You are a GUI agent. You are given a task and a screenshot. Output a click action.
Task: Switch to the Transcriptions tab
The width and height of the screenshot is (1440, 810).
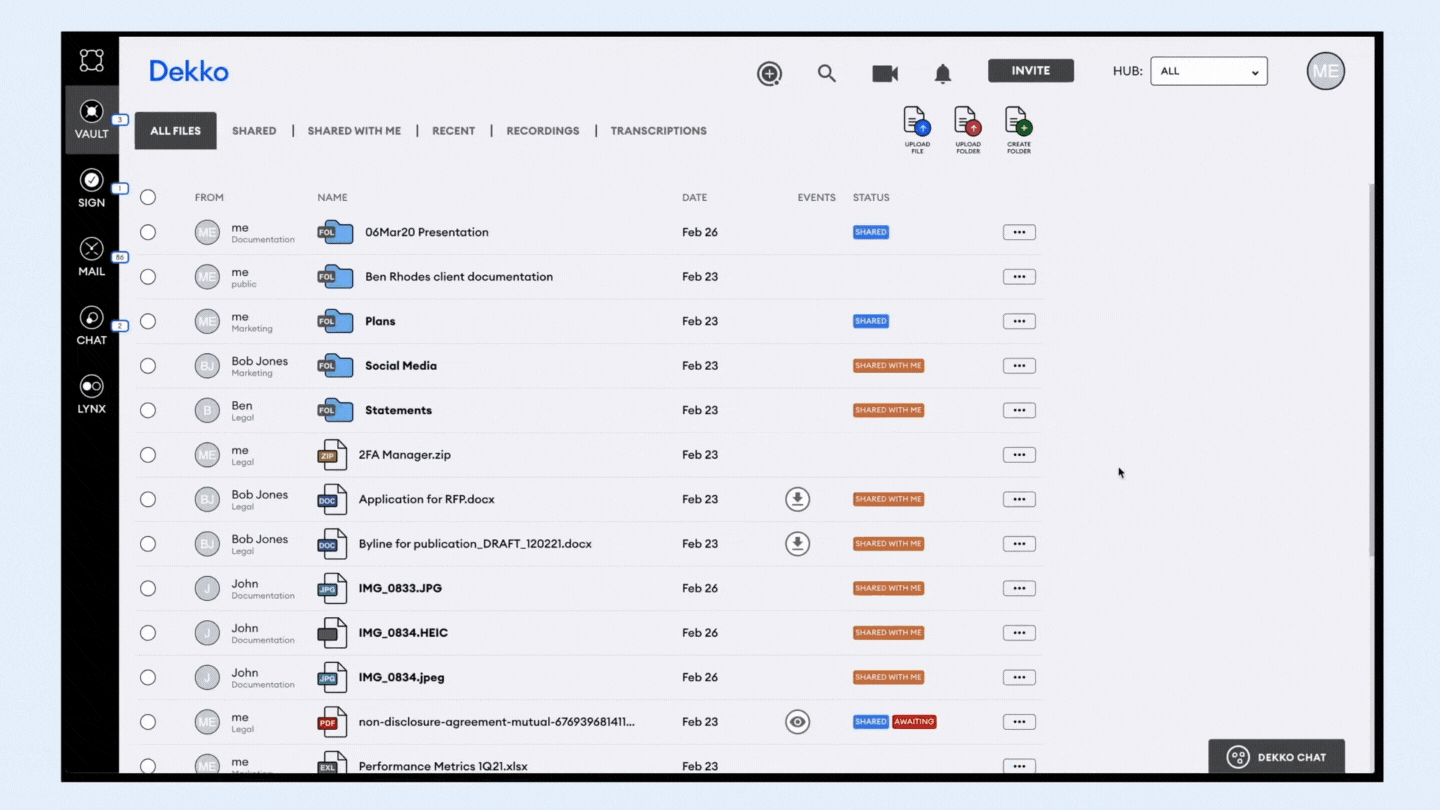tap(659, 131)
